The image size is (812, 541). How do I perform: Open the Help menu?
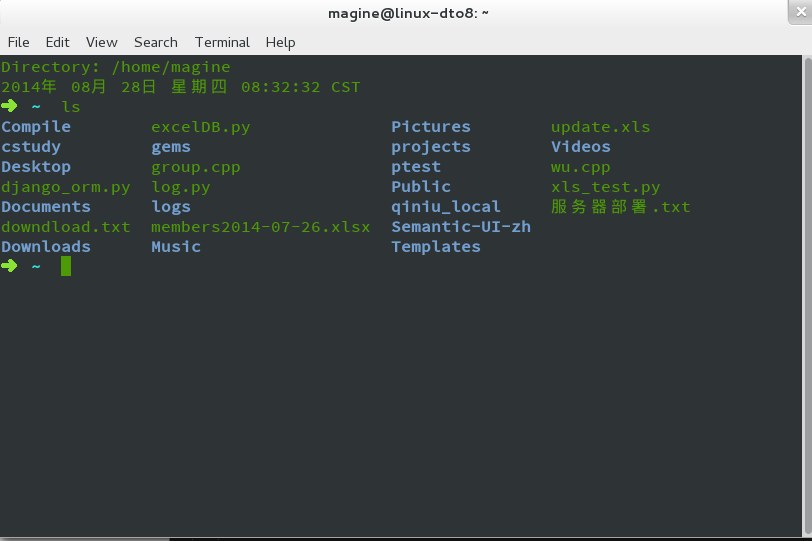point(280,42)
